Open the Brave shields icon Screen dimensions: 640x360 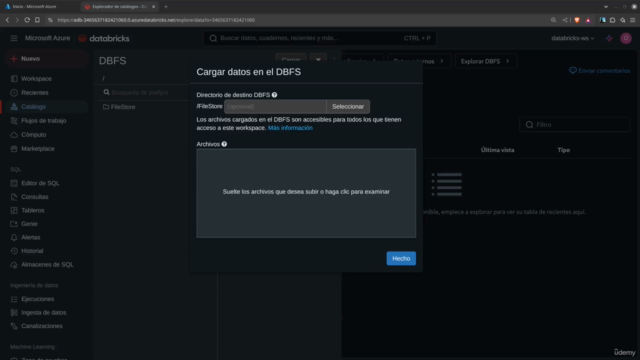click(577, 20)
